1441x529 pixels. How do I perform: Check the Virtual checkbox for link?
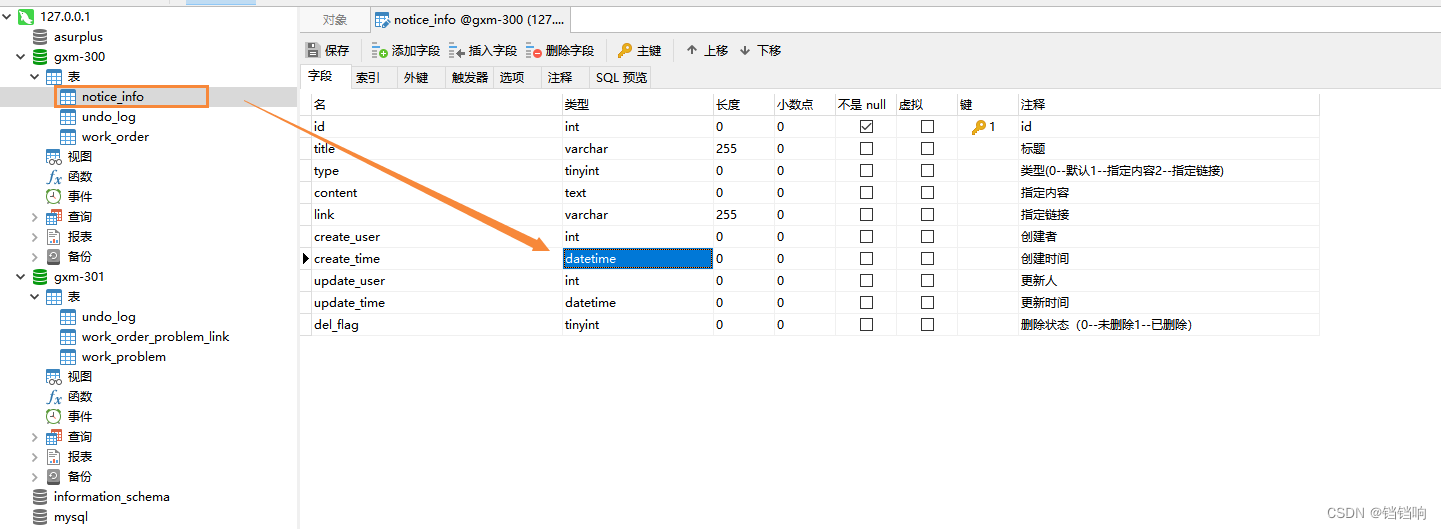tap(927, 215)
